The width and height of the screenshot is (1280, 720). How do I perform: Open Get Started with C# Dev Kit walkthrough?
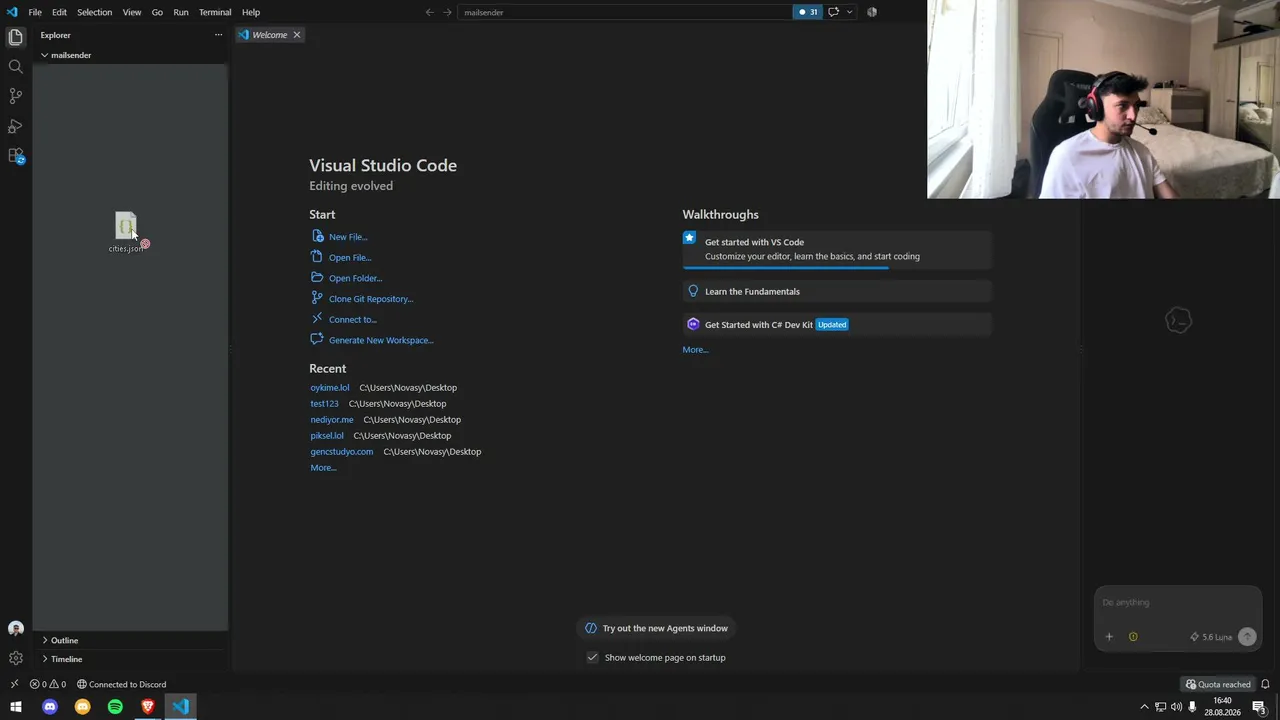[837, 324]
